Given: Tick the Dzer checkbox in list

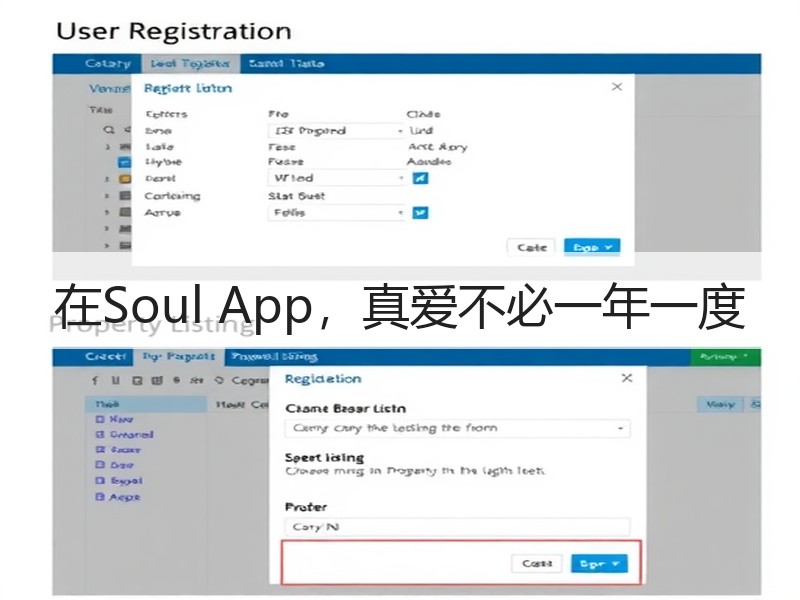Looking at the screenshot, I should click(x=100, y=465).
